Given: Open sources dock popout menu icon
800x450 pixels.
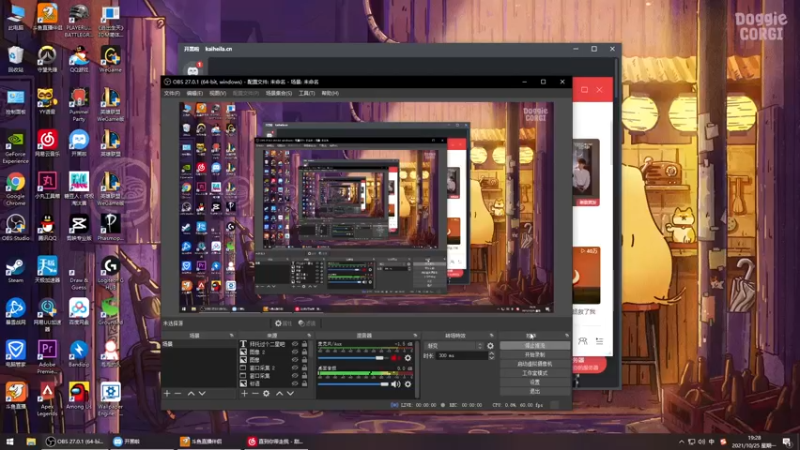Looking at the screenshot, I should (309, 336).
